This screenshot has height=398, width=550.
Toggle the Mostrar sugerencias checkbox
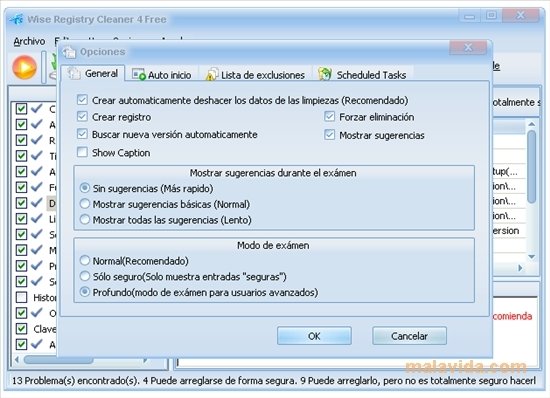(x=329, y=135)
